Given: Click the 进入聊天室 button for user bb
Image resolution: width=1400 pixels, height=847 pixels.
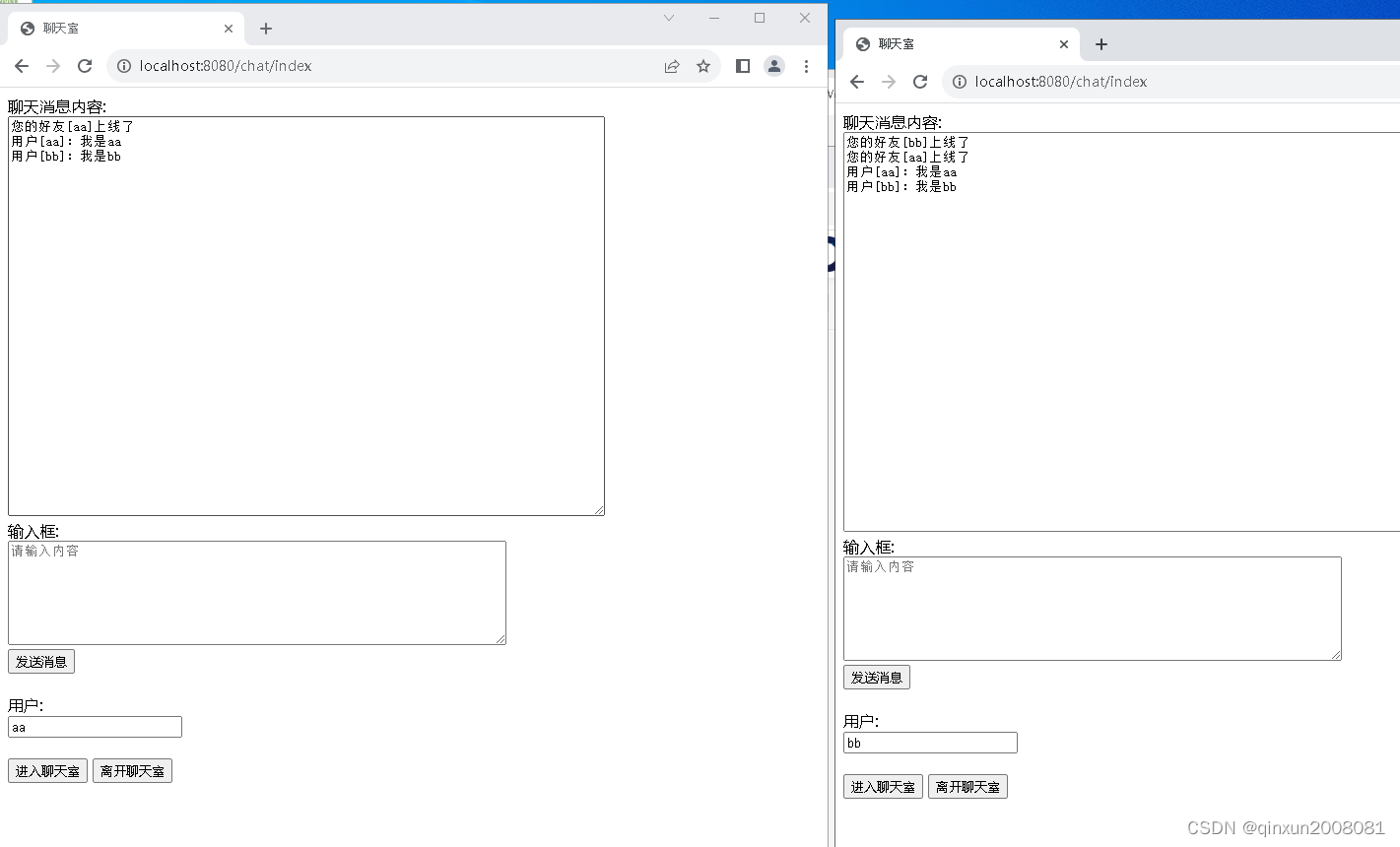Looking at the screenshot, I should click(883, 786).
